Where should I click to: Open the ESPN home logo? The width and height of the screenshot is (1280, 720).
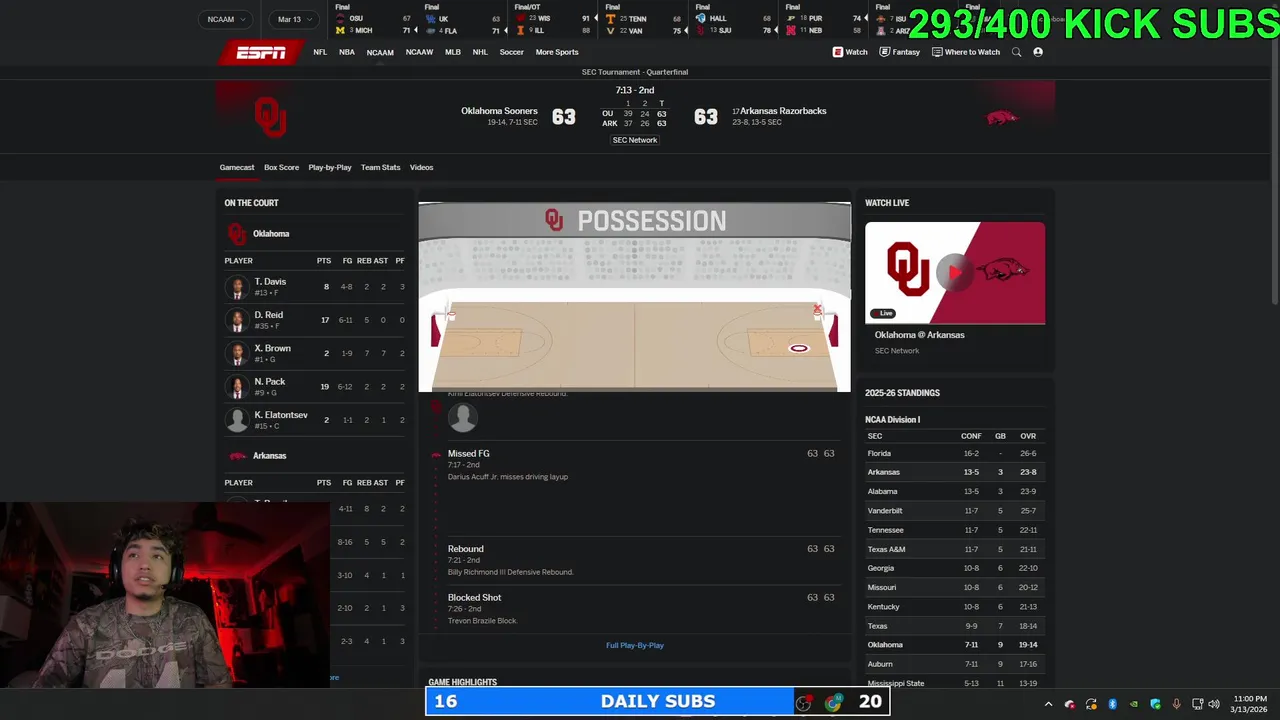[x=260, y=53]
